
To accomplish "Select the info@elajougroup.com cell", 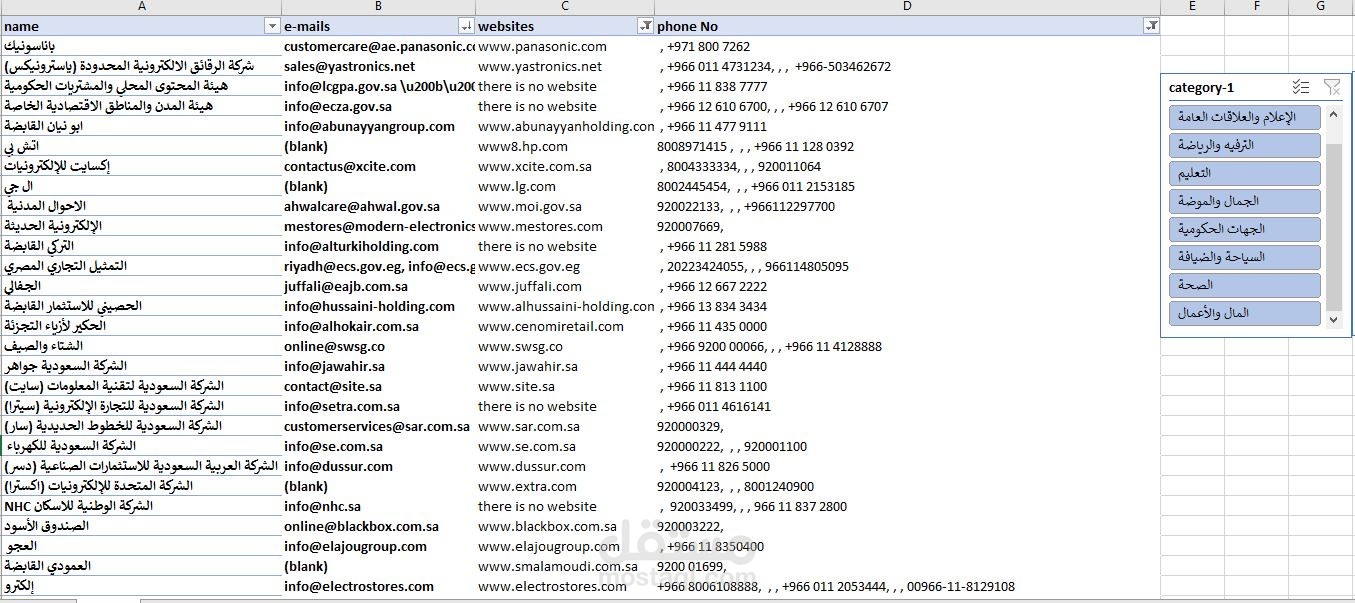I will 378,546.
